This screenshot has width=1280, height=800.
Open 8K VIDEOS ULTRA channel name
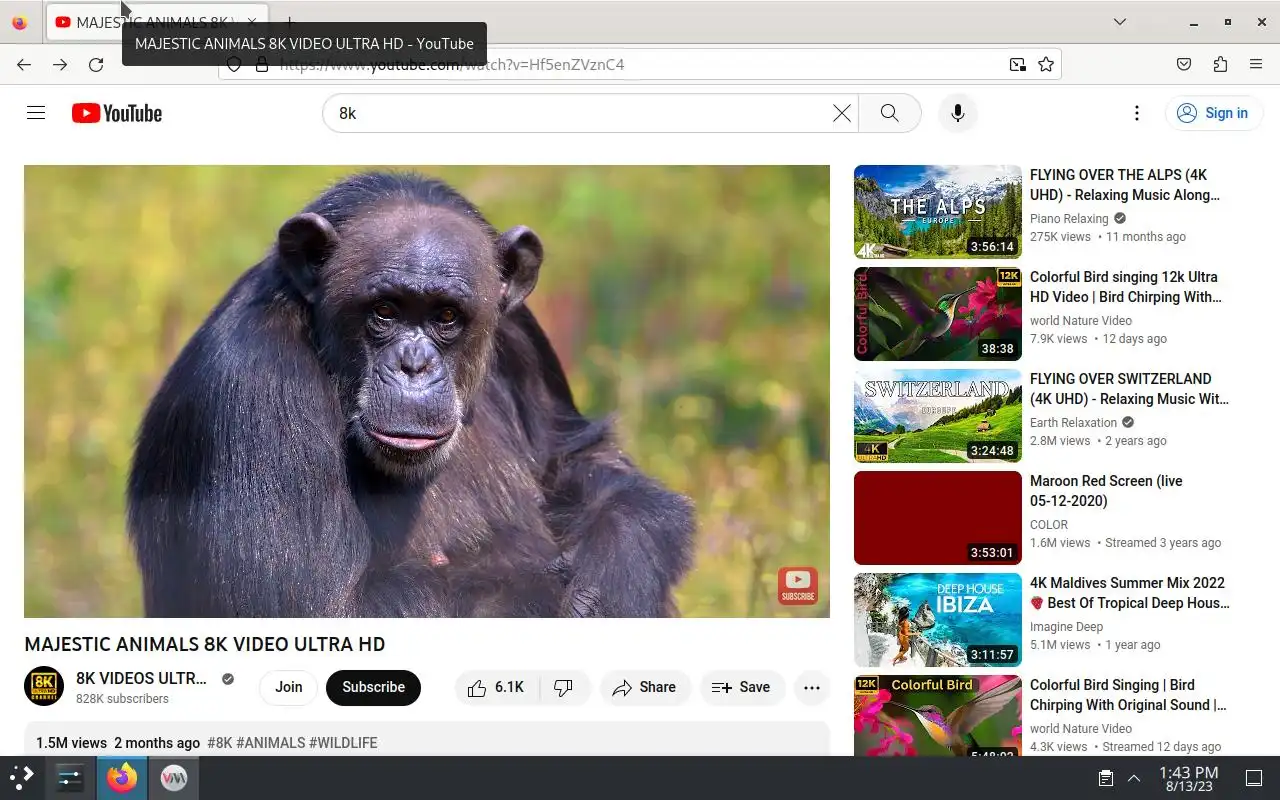point(141,678)
